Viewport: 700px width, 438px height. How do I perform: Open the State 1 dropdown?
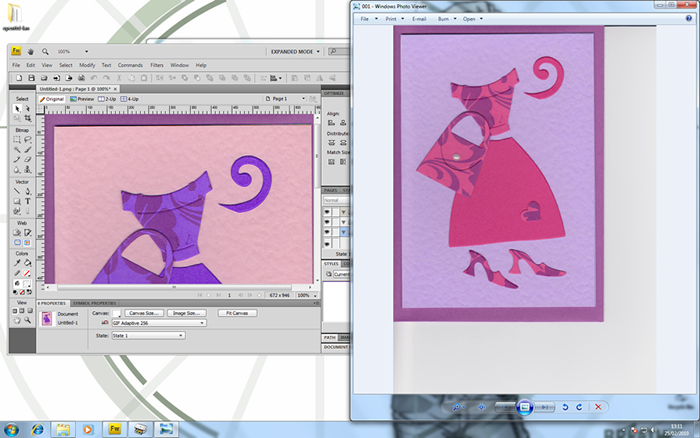(147, 335)
